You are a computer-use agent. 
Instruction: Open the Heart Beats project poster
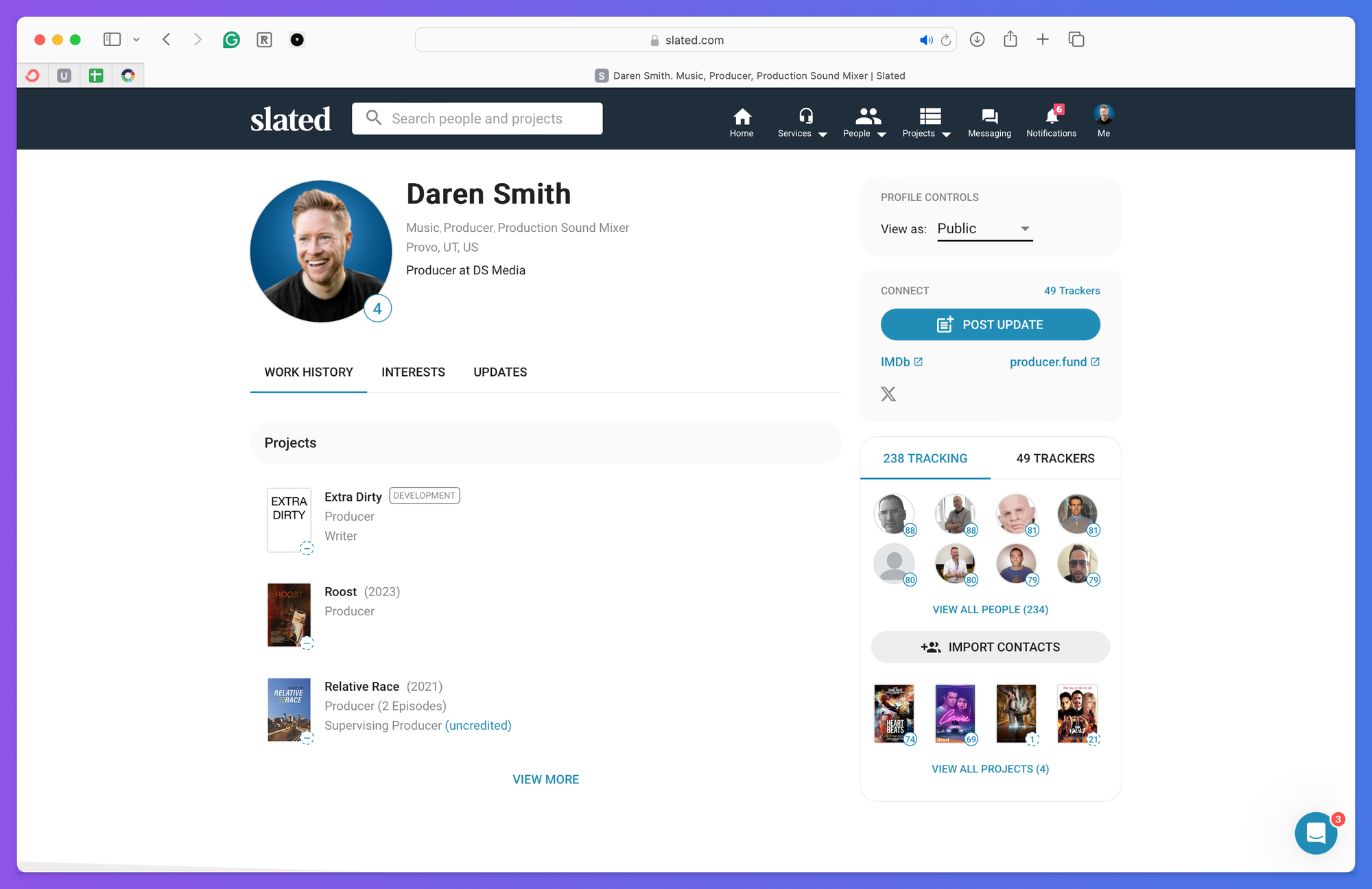pos(894,713)
